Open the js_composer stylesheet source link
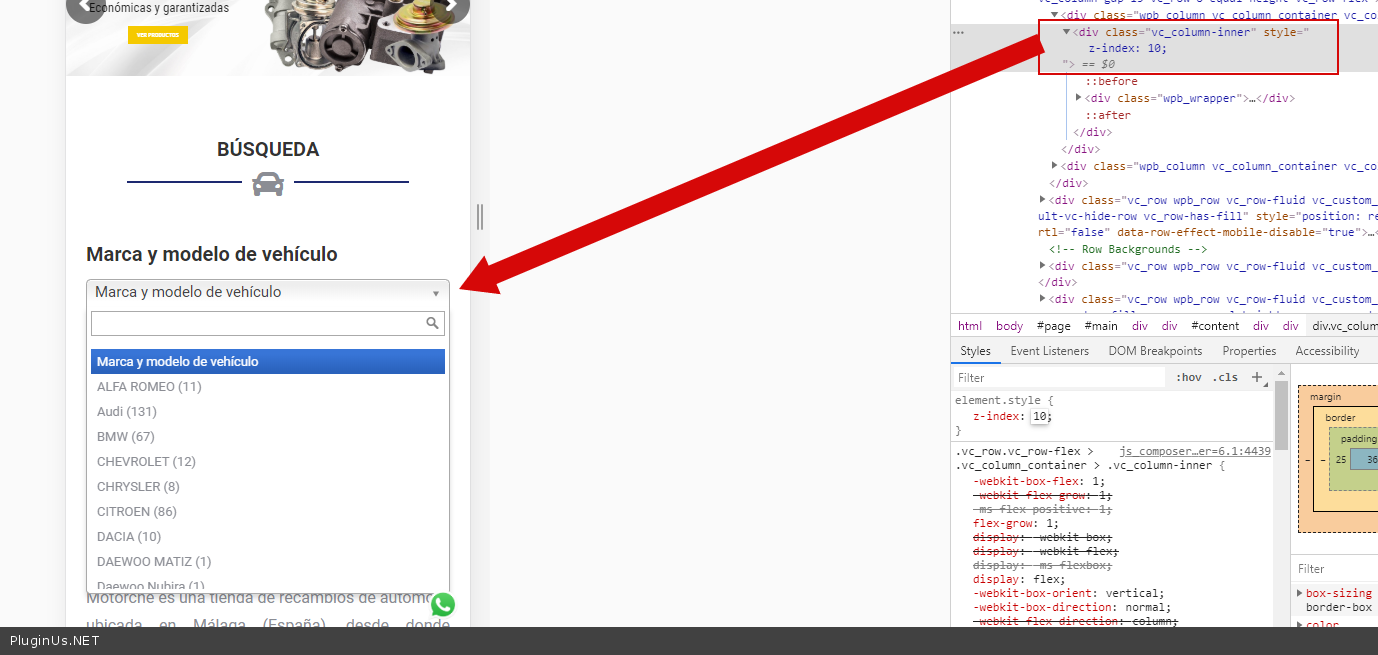The height and width of the screenshot is (655, 1378). click(x=1194, y=451)
